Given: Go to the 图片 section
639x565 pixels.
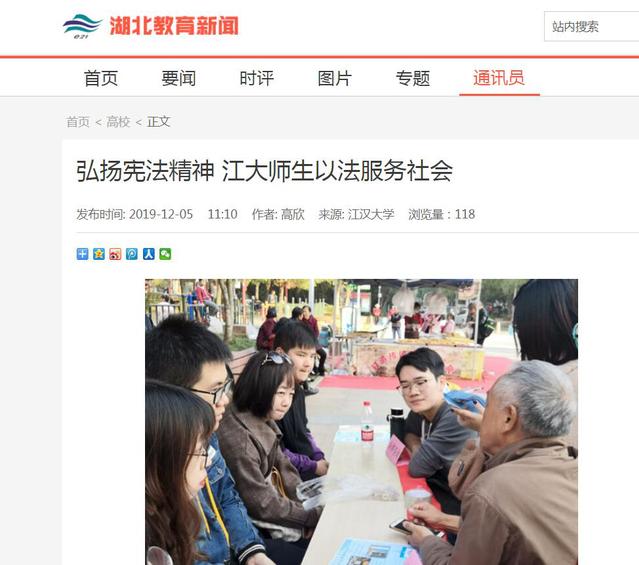Looking at the screenshot, I should 335,78.
